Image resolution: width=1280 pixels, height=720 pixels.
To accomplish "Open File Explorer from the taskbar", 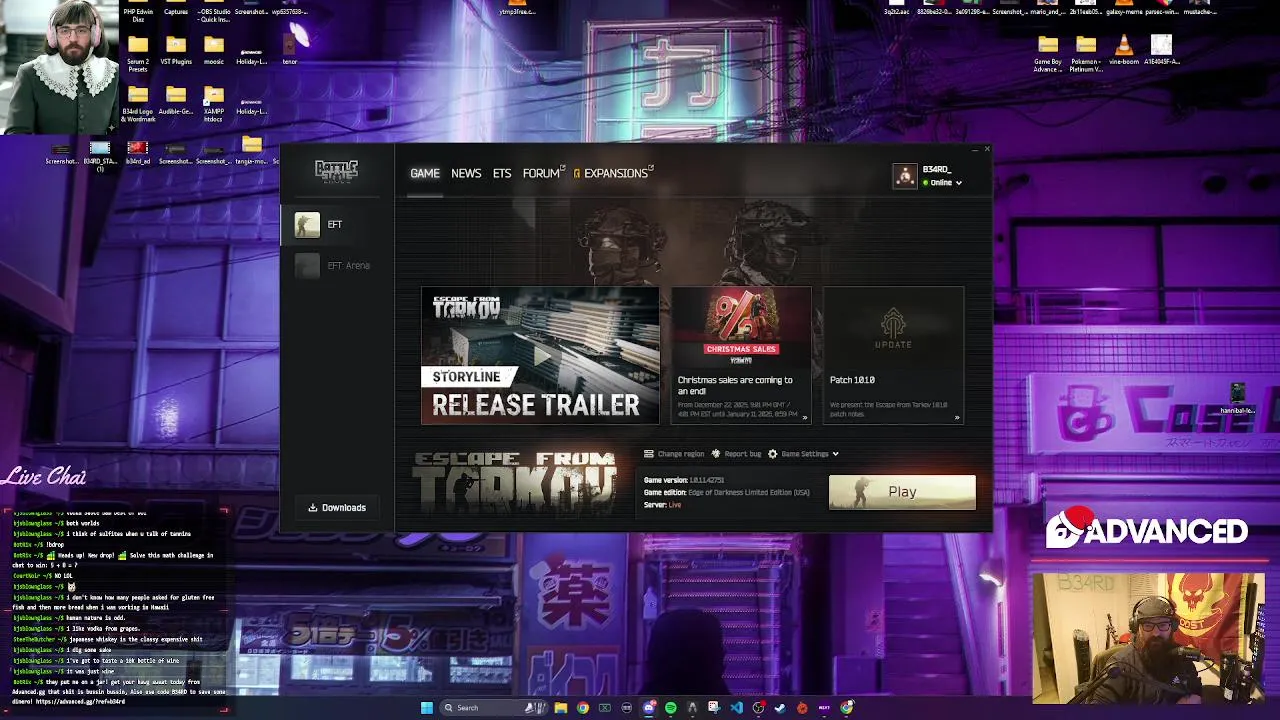I will [x=561, y=708].
